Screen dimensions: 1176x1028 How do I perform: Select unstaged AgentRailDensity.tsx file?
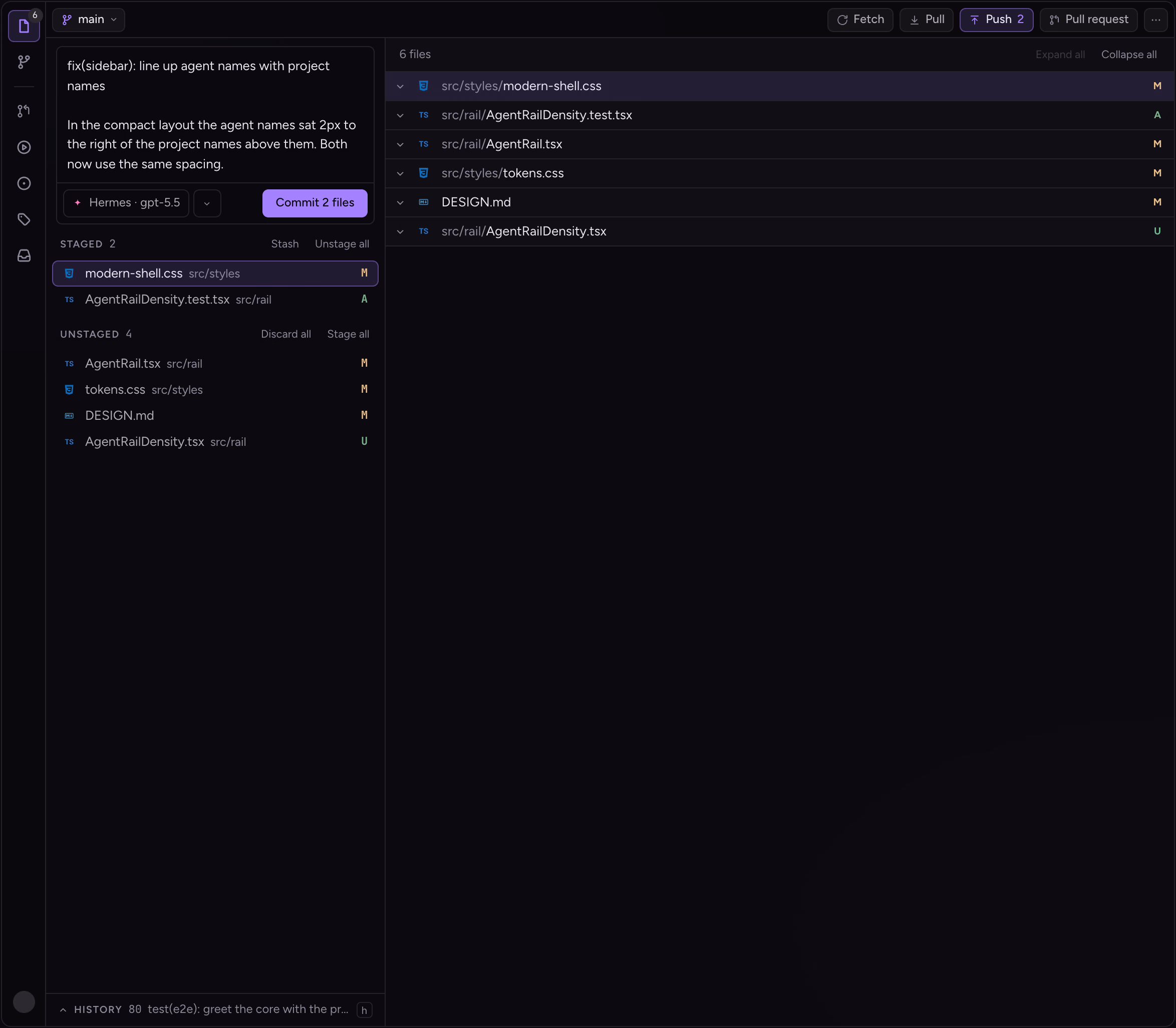[x=215, y=442]
